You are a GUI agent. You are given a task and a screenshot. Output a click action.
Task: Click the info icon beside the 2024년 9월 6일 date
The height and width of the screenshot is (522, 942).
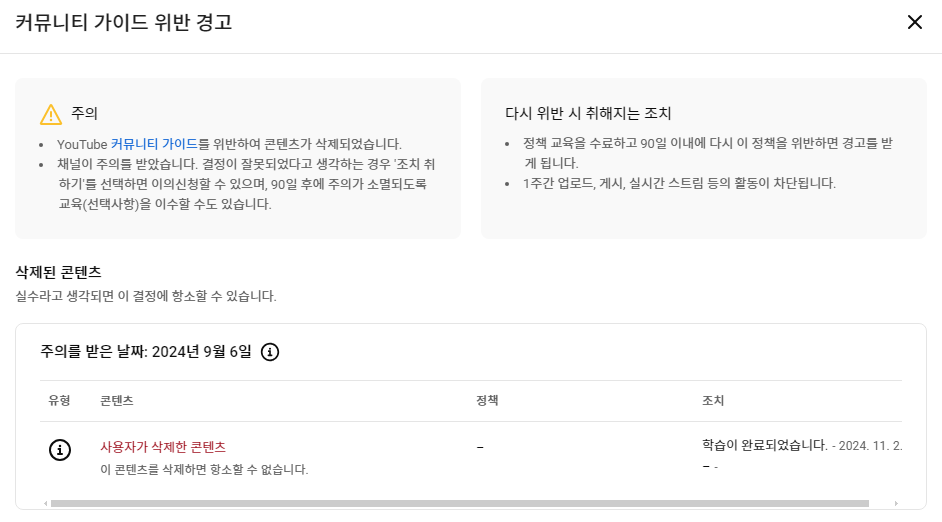[x=270, y=352]
